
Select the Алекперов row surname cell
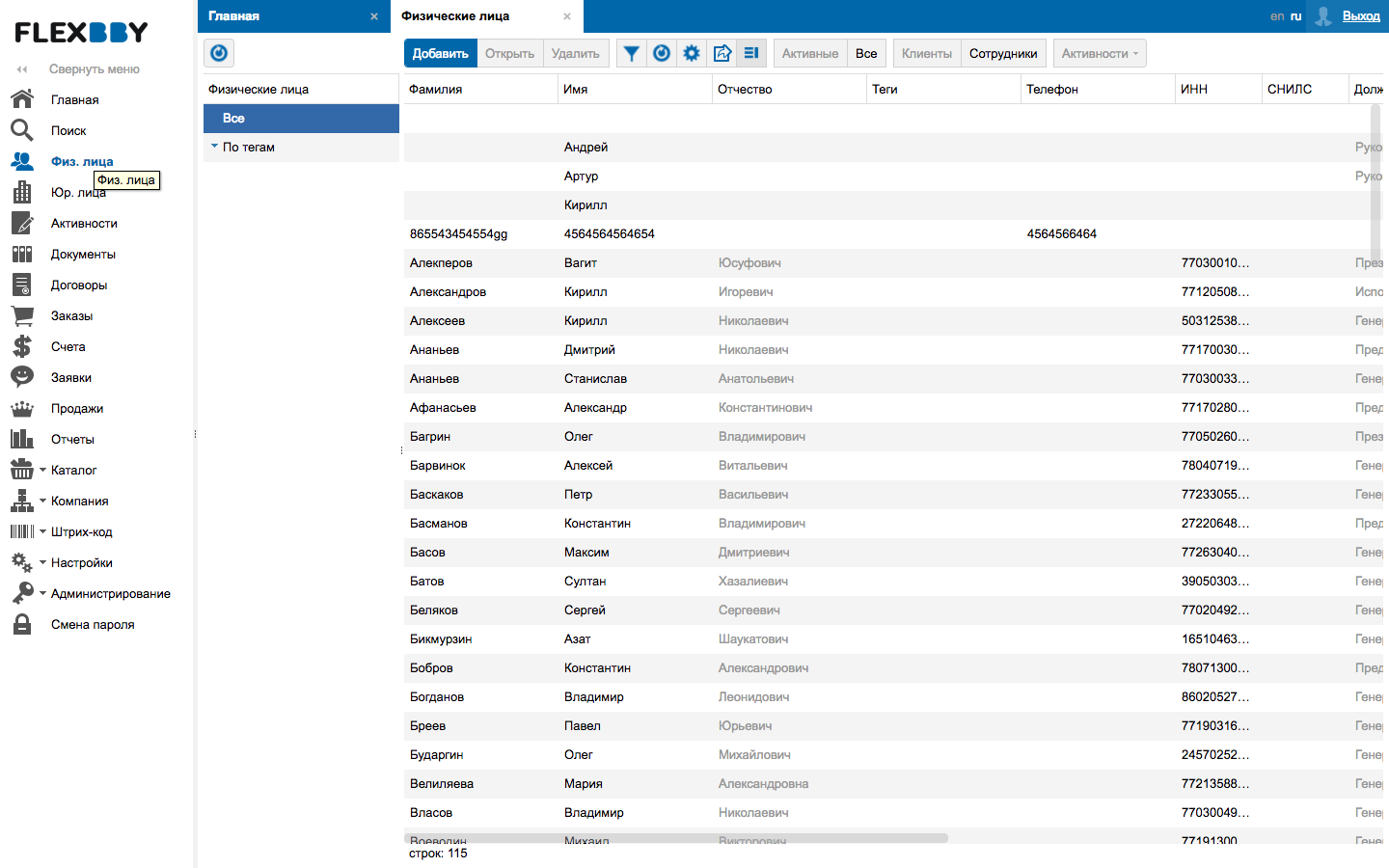(480, 262)
